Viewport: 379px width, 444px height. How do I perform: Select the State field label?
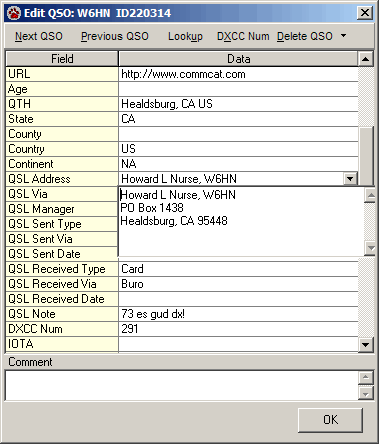pos(62,119)
